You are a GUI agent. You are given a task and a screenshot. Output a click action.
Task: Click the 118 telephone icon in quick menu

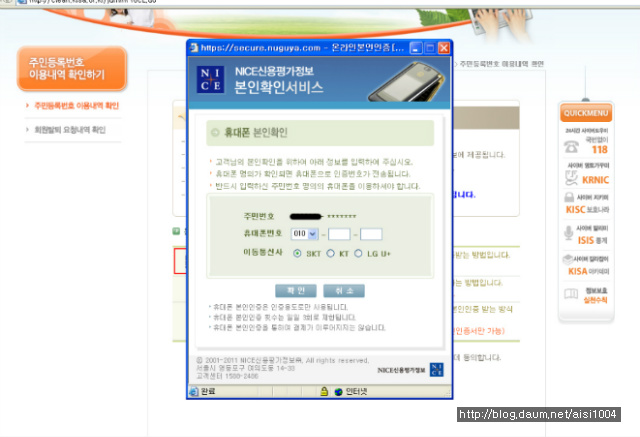click(571, 146)
